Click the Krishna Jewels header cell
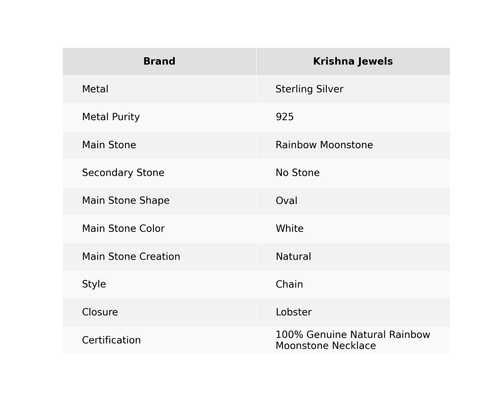 [353, 61]
